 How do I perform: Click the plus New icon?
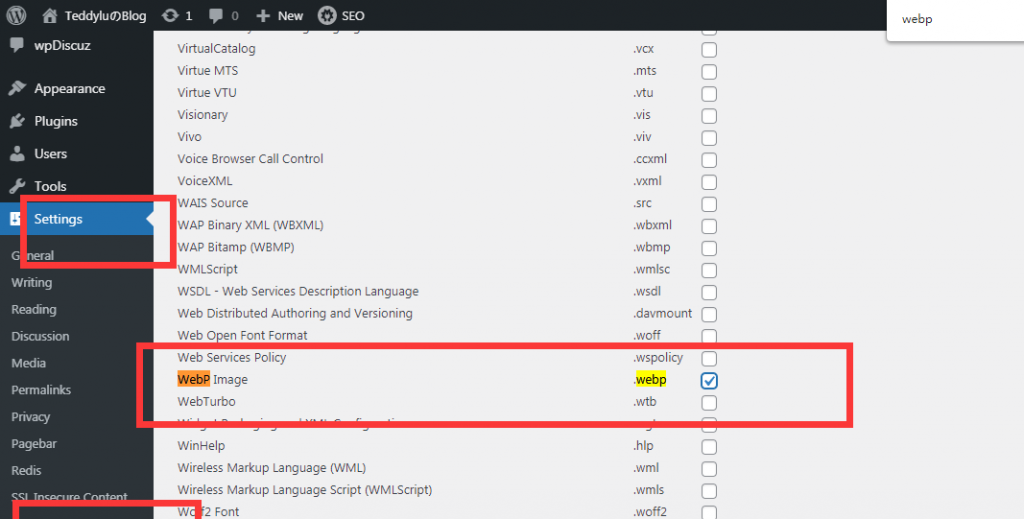point(263,16)
